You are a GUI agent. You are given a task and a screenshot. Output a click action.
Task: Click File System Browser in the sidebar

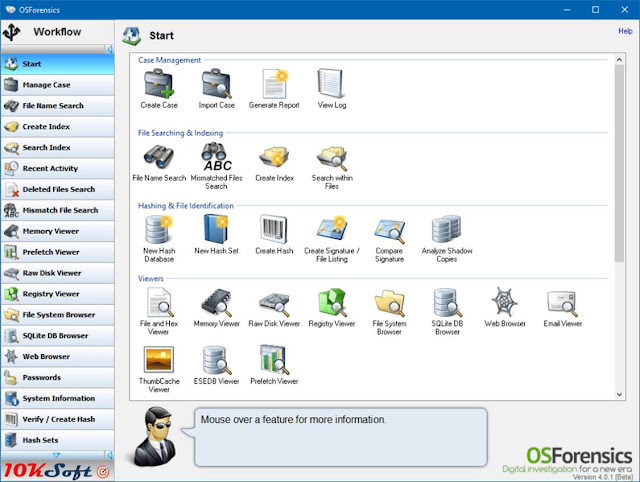(x=58, y=315)
